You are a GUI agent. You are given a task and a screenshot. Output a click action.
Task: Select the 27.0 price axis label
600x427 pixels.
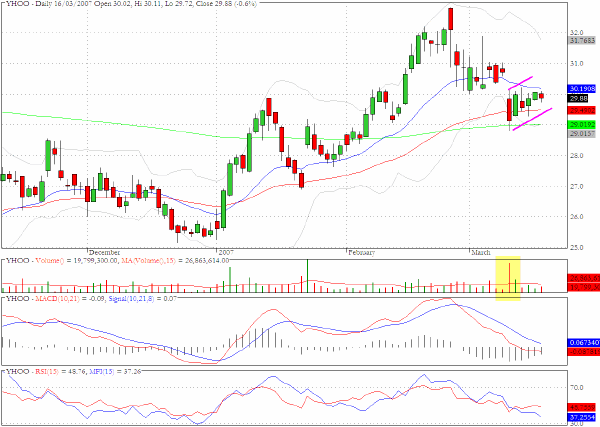click(577, 186)
